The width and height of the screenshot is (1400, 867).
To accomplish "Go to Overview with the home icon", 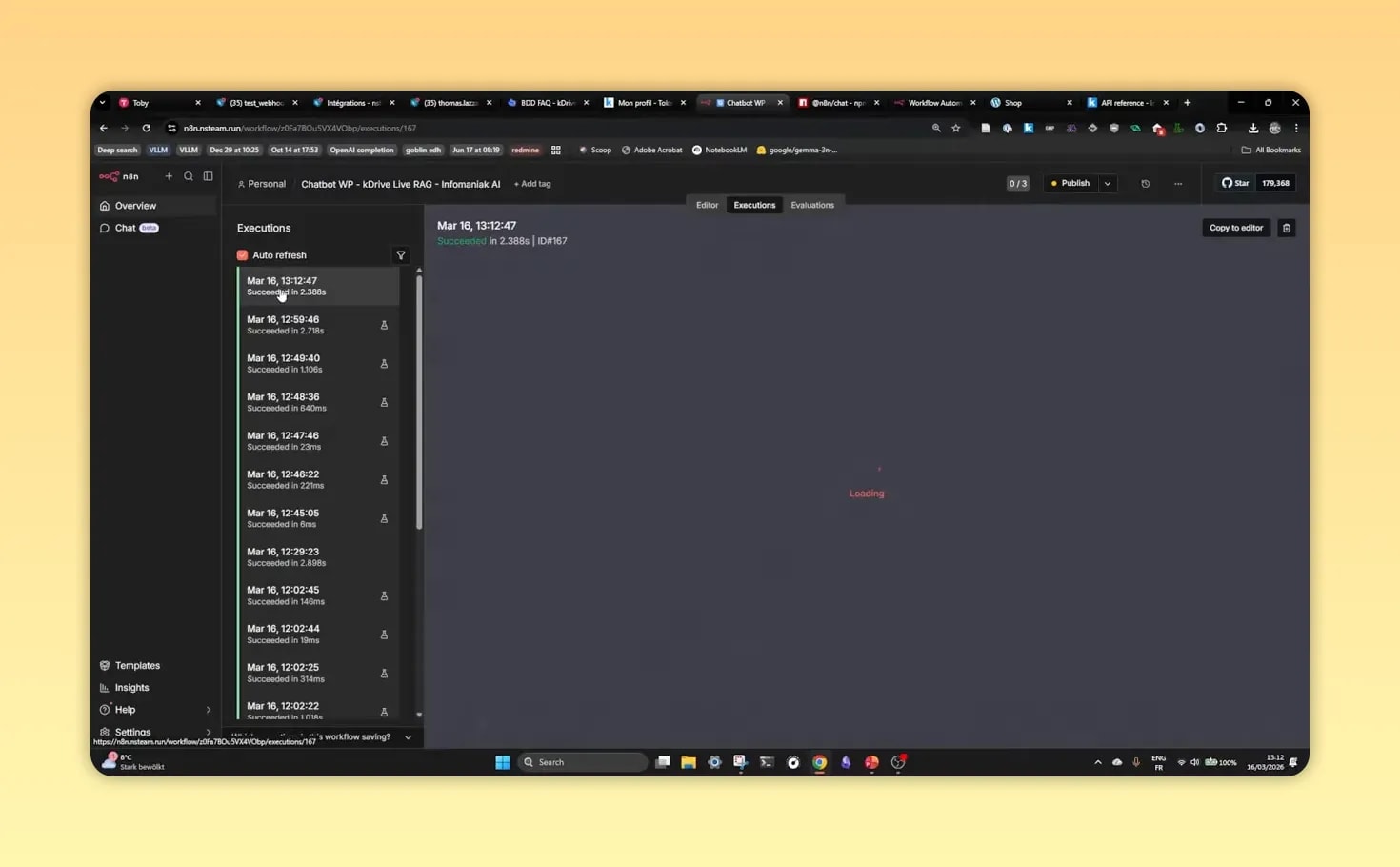I will coord(134,206).
